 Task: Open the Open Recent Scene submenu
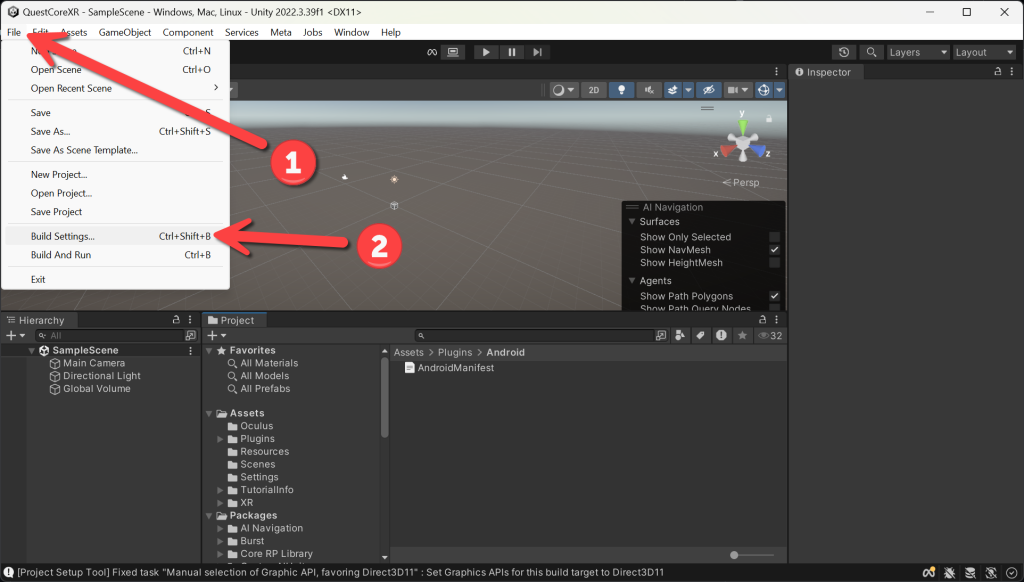pos(117,88)
